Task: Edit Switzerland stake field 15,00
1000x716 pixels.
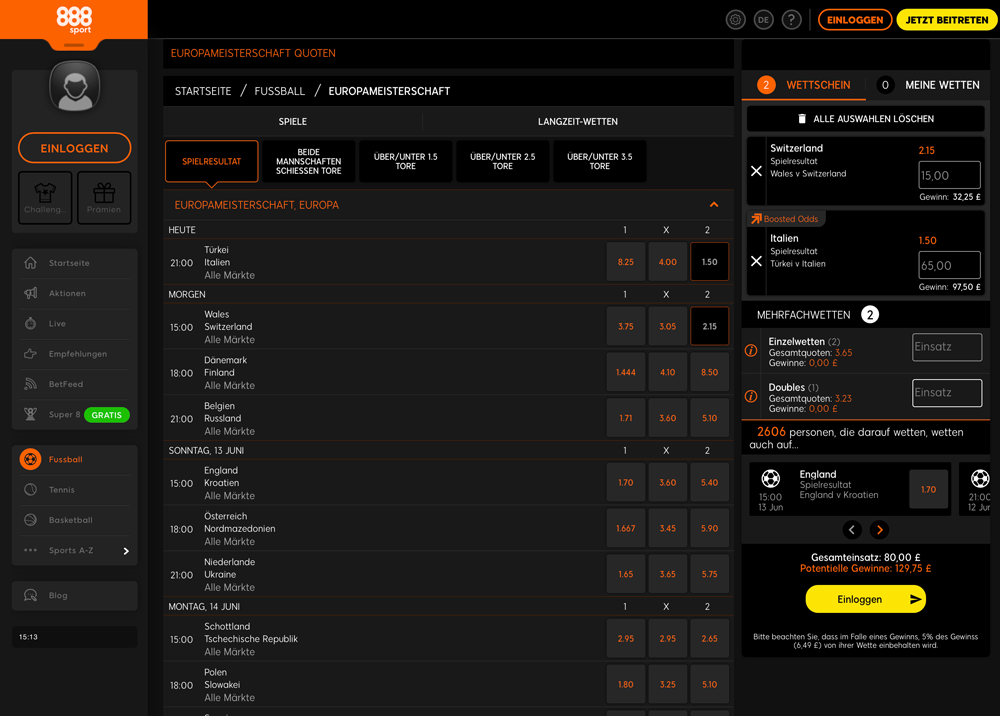Action: [949, 175]
